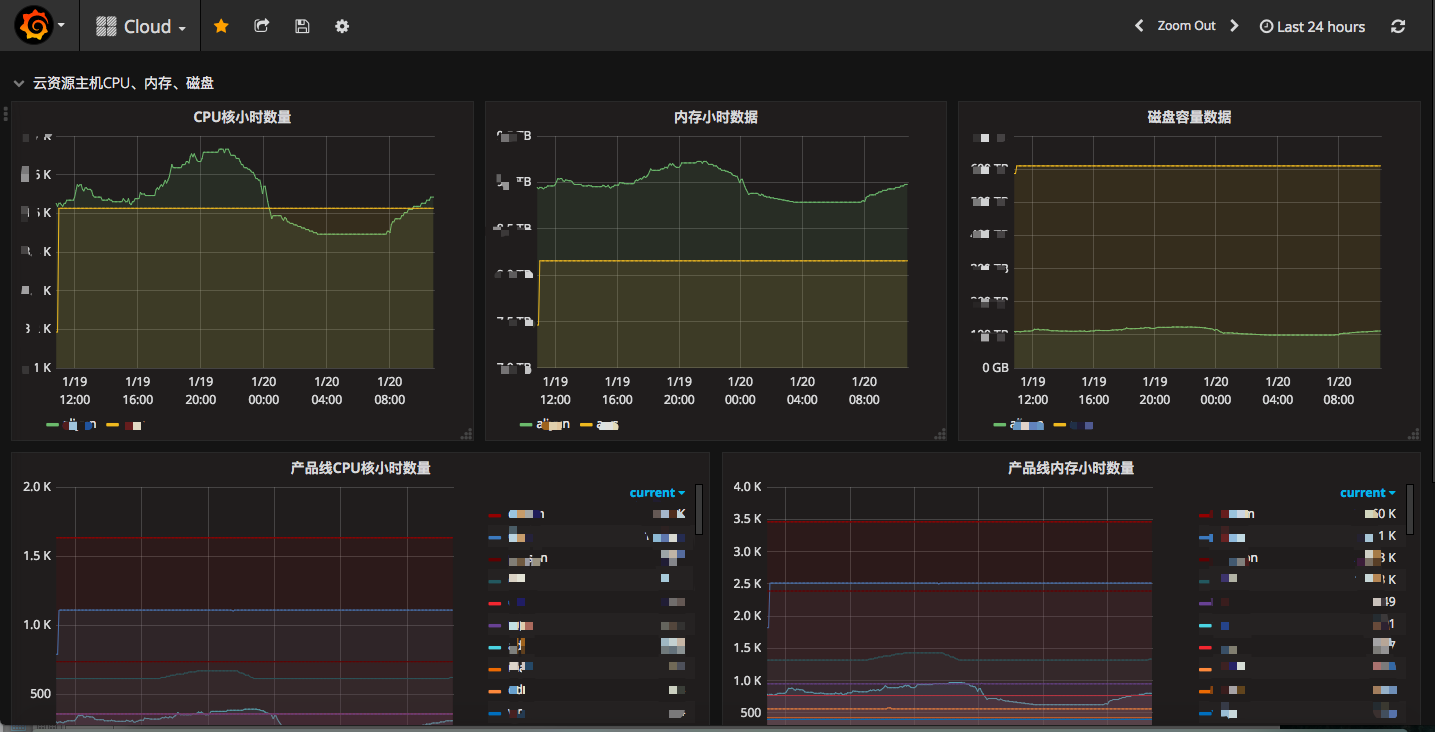
Task: Open the 产品线内存小时数量 panel title menu
Action: (1071, 467)
